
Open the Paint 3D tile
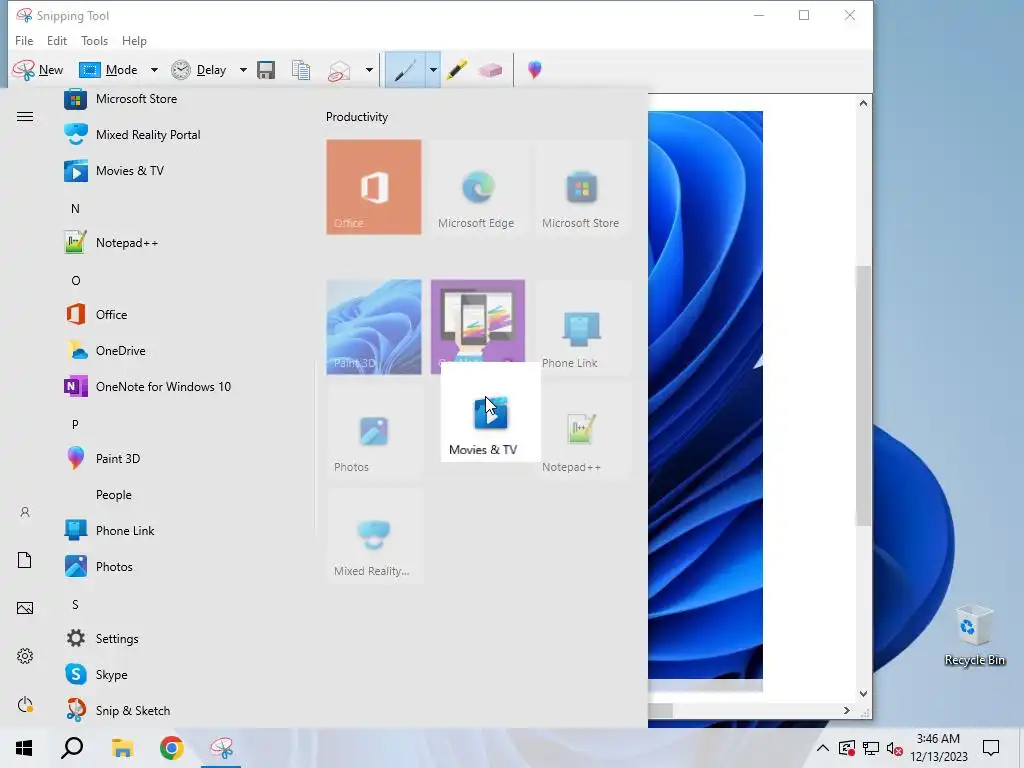pos(374,327)
